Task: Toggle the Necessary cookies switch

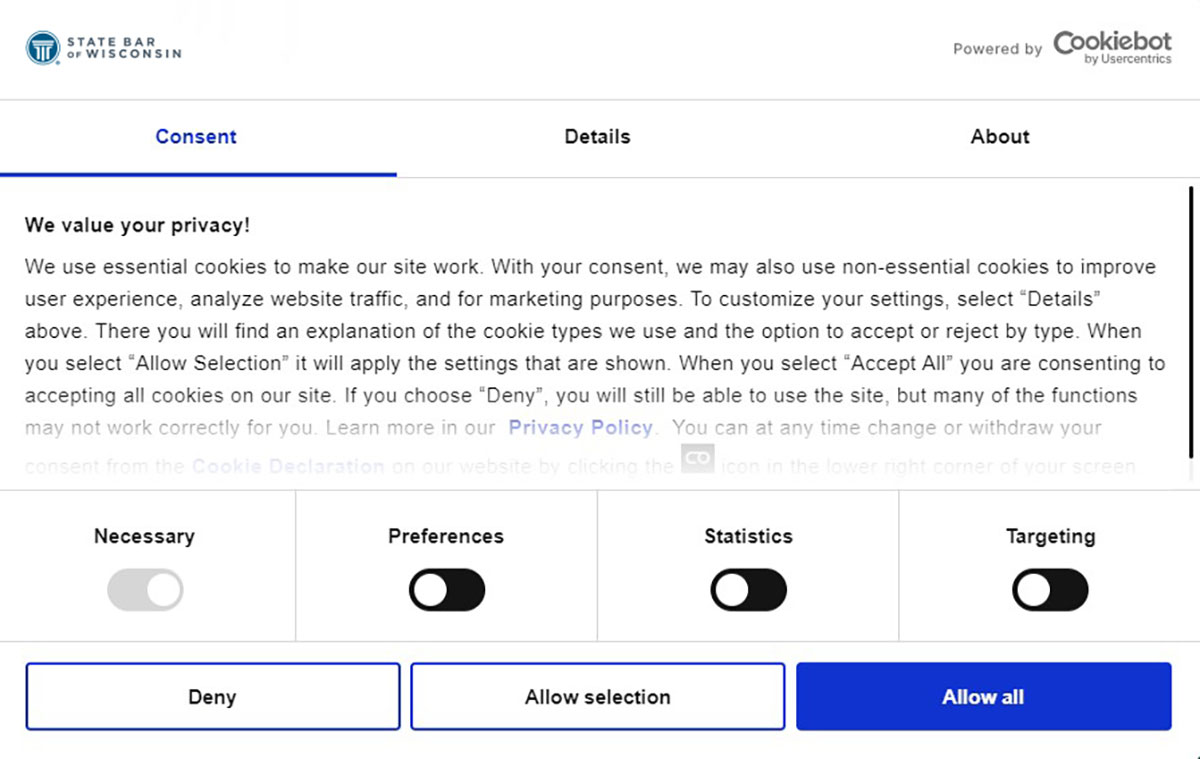Action: [145, 590]
